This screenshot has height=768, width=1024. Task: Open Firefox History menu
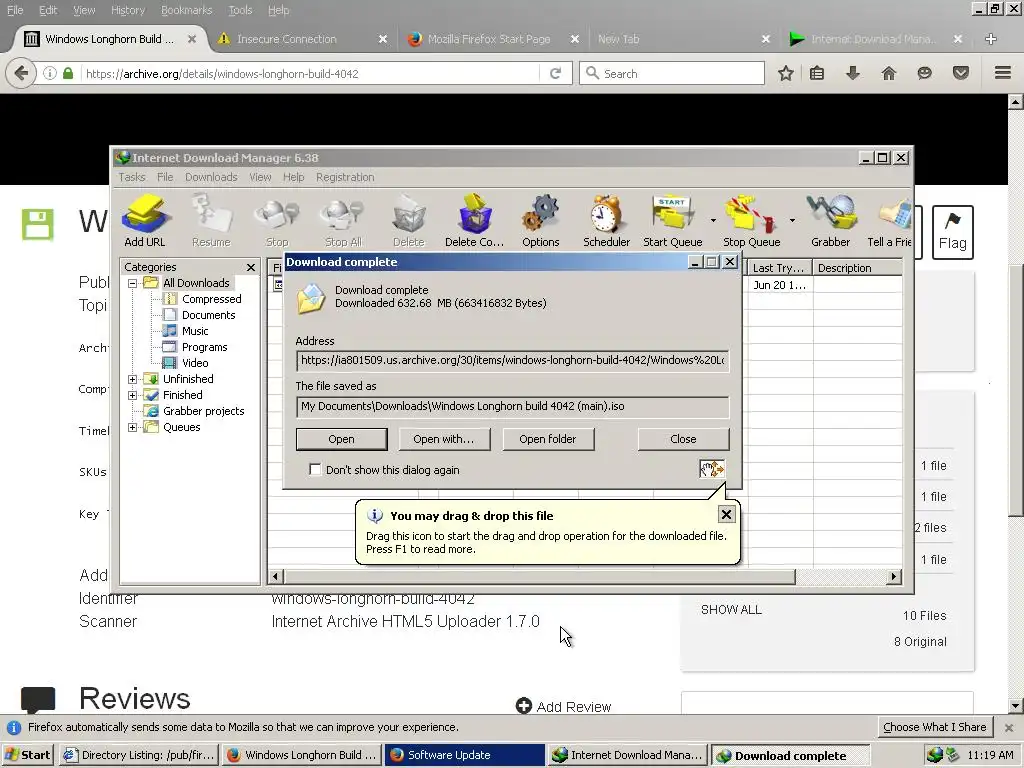pyautogui.click(x=127, y=10)
